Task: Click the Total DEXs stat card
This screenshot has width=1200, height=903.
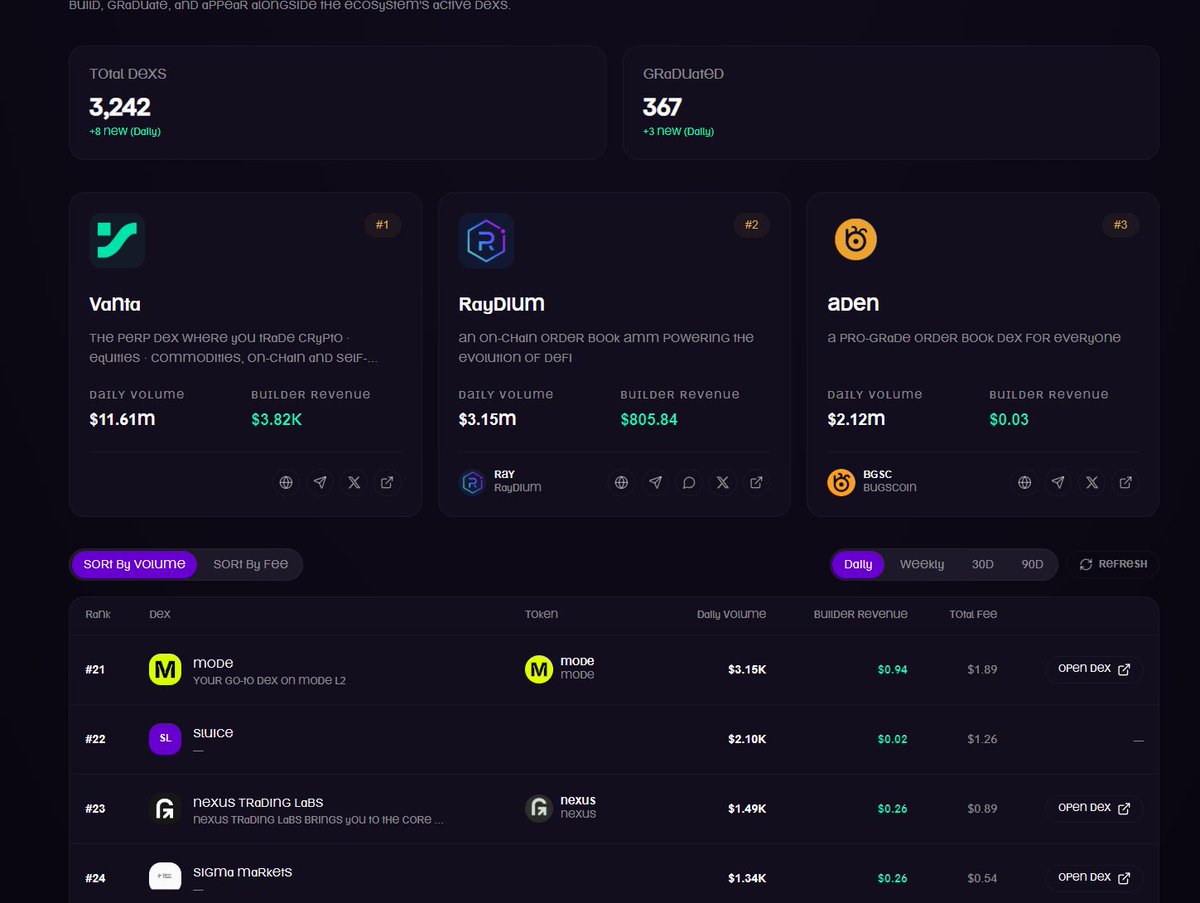Action: 337,102
